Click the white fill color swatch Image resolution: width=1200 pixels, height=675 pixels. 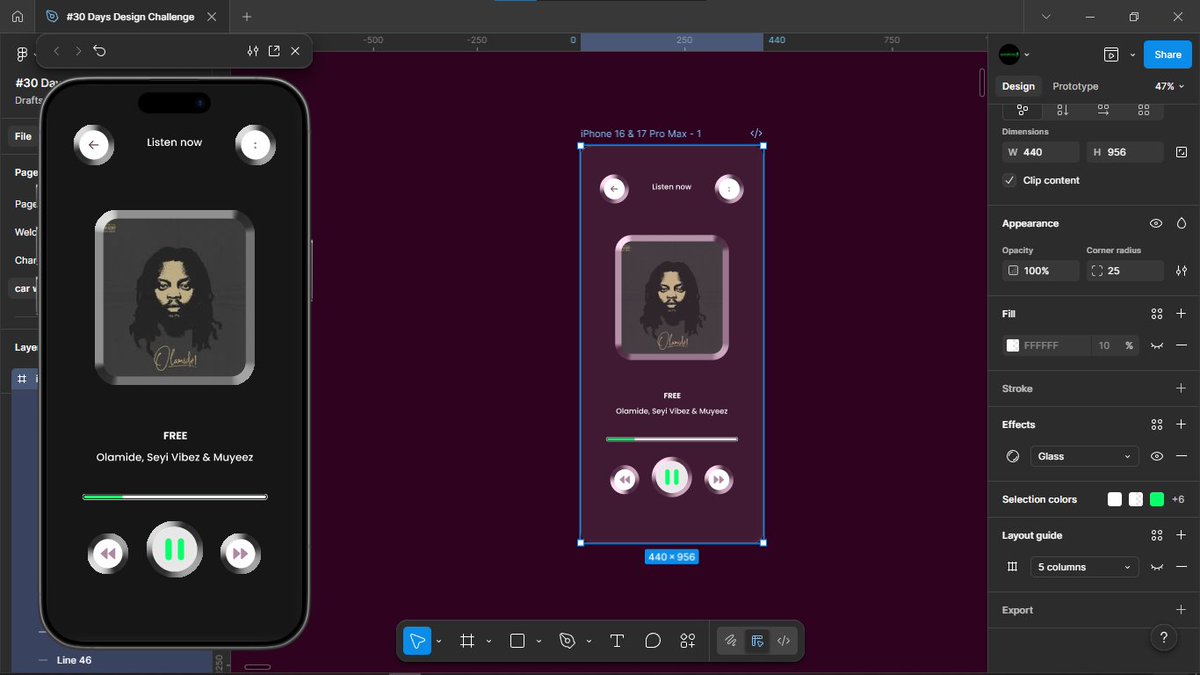pos(1013,345)
